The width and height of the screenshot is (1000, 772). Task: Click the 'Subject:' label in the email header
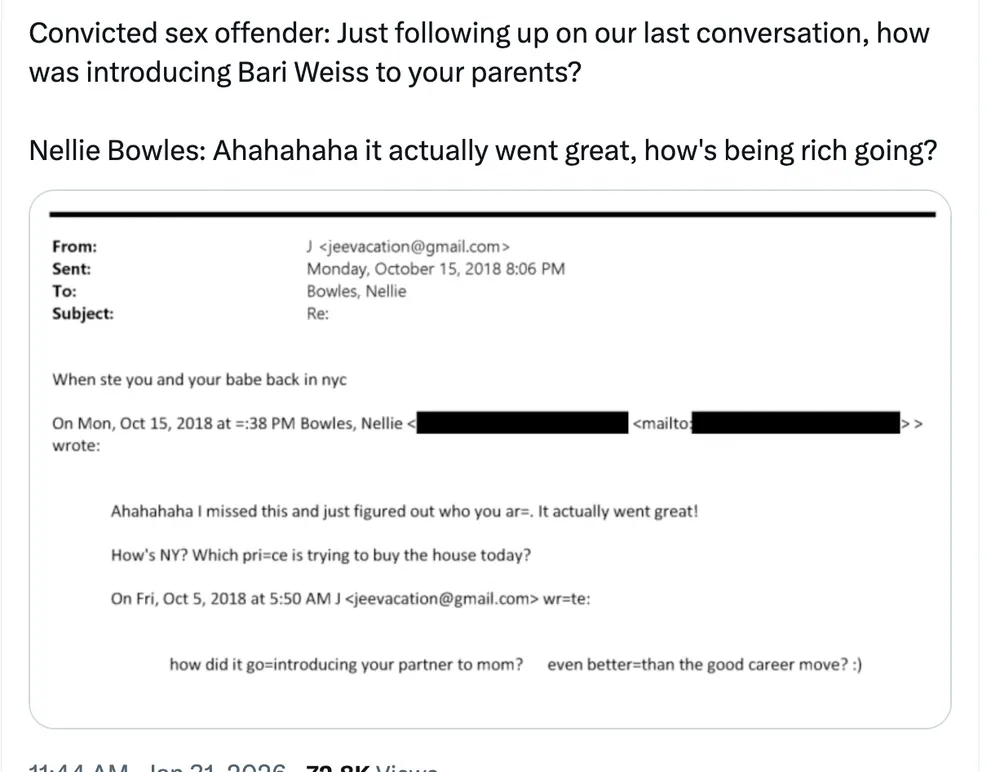point(82,313)
